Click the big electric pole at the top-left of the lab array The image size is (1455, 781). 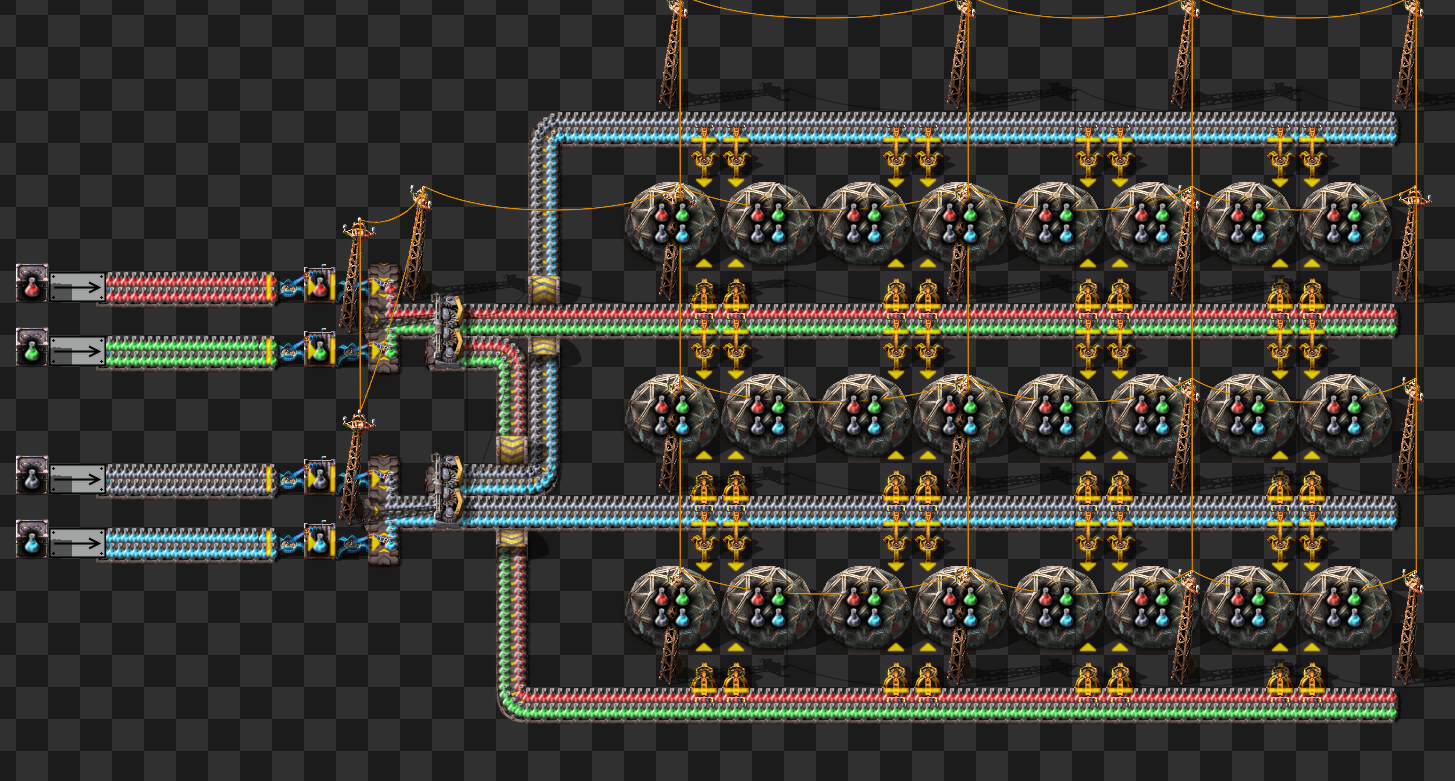tap(675, 52)
